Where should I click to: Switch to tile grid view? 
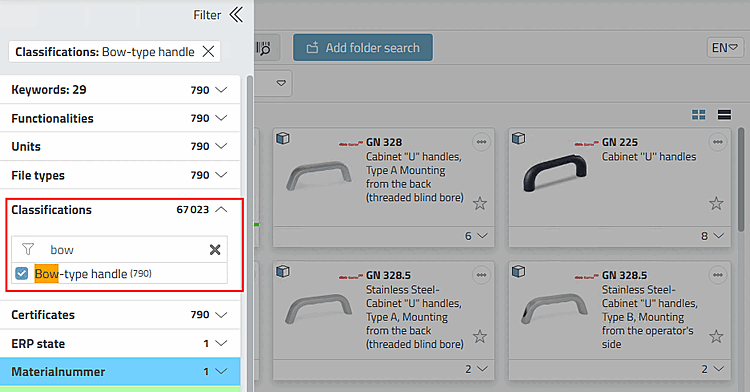click(698, 115)
